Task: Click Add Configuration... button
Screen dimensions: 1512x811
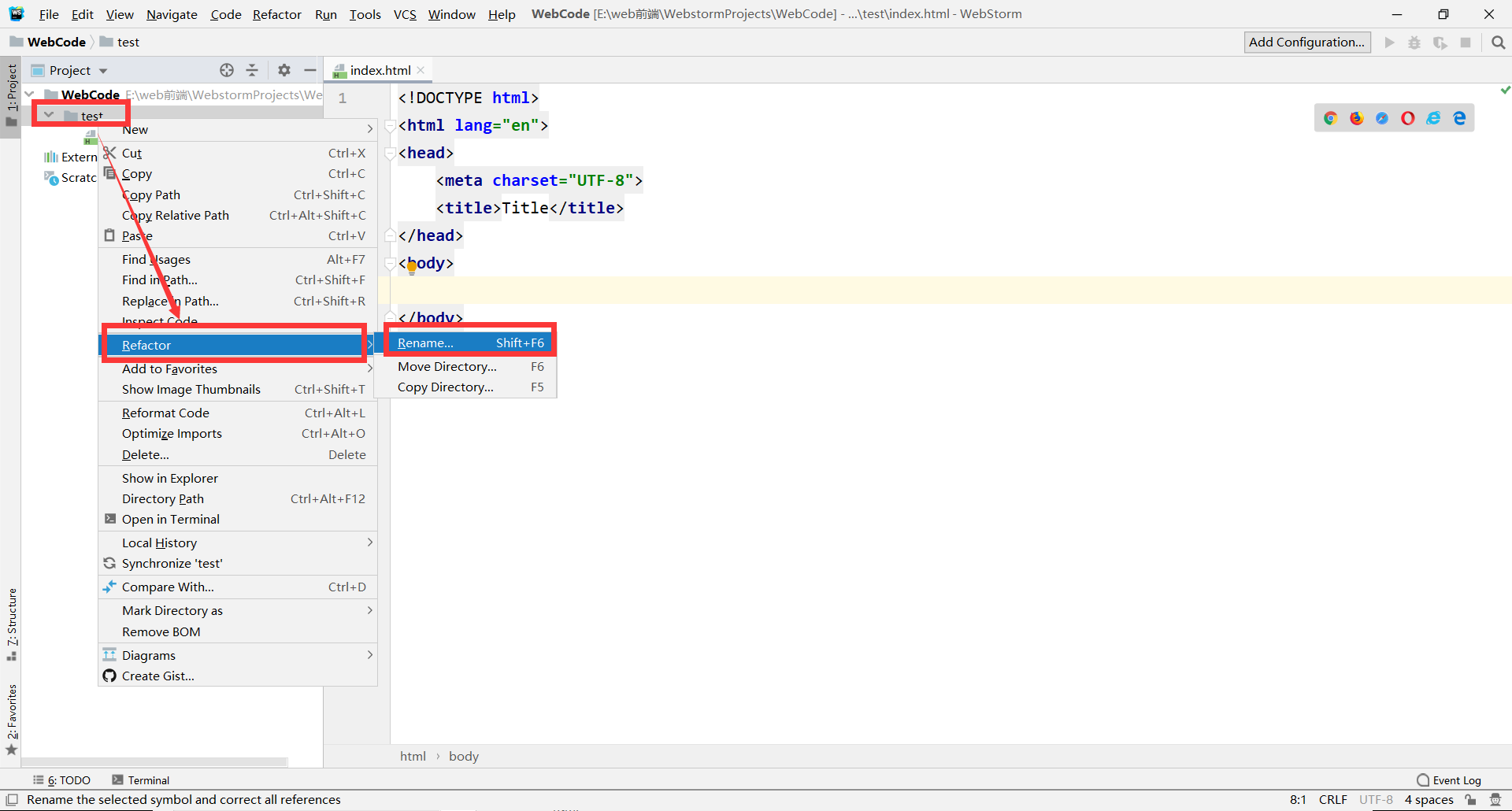Action: (x=1307, y=43)
